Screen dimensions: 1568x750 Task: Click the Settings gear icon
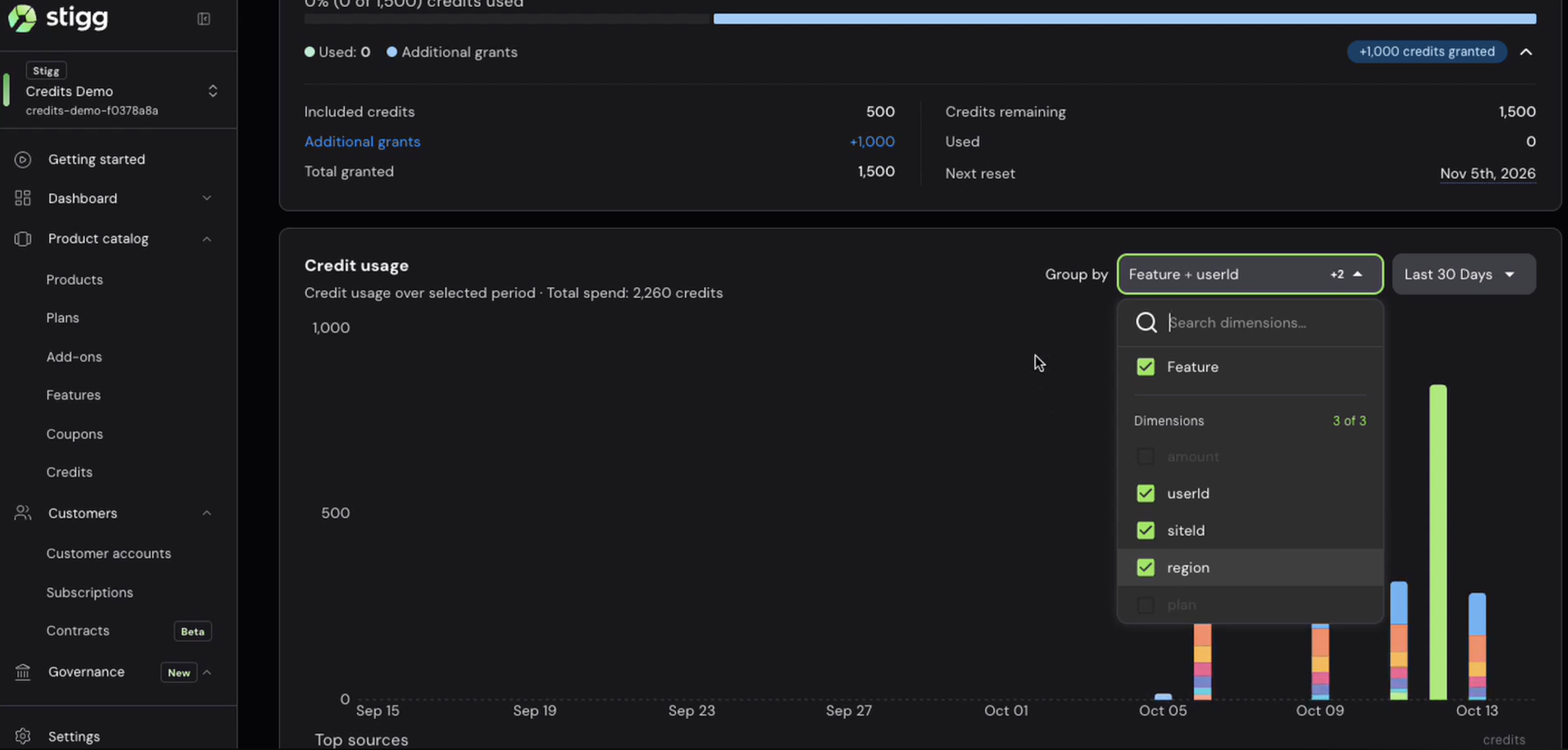(x=23, y=737)
